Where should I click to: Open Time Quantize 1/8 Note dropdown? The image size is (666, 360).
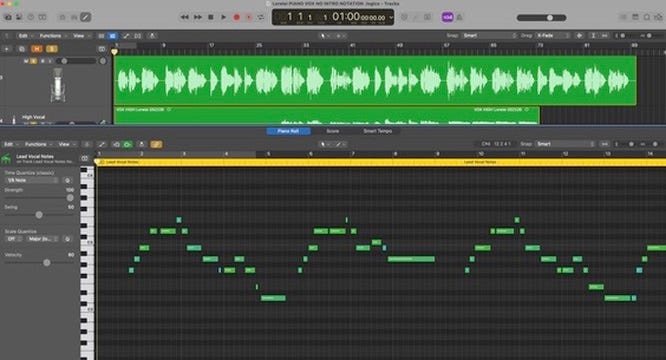tap(32, 180)
